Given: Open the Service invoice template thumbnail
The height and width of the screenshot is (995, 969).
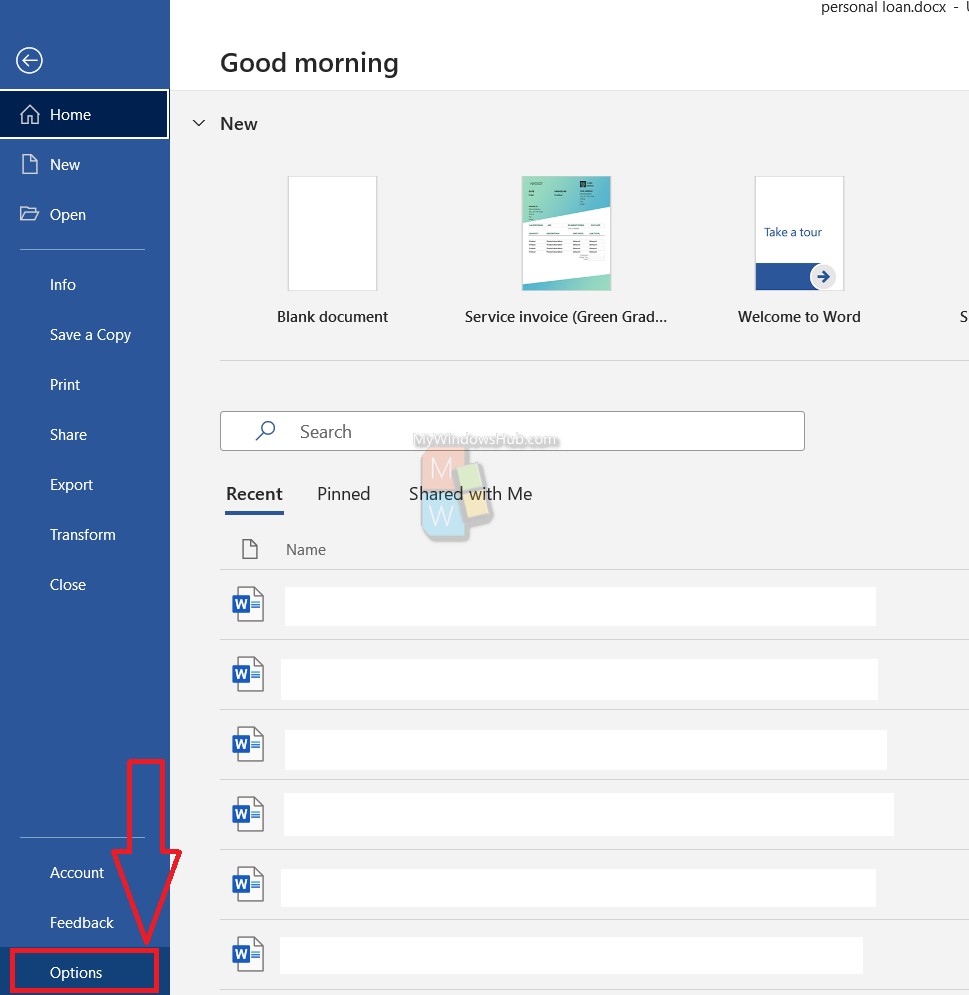Looking at the screenshot, I should [x=566, y=234].
